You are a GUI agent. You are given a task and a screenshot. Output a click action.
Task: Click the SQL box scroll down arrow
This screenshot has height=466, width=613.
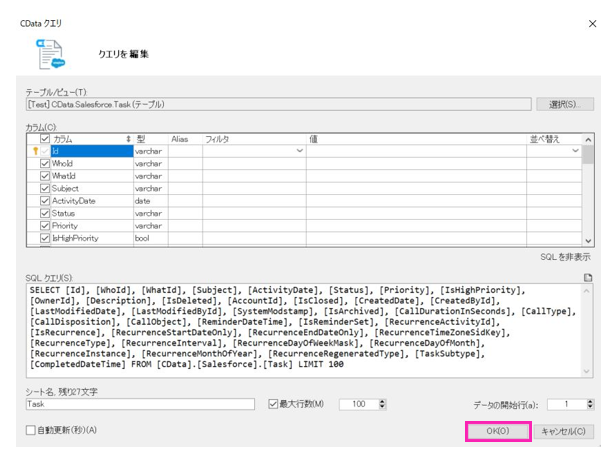pos(586,371)
